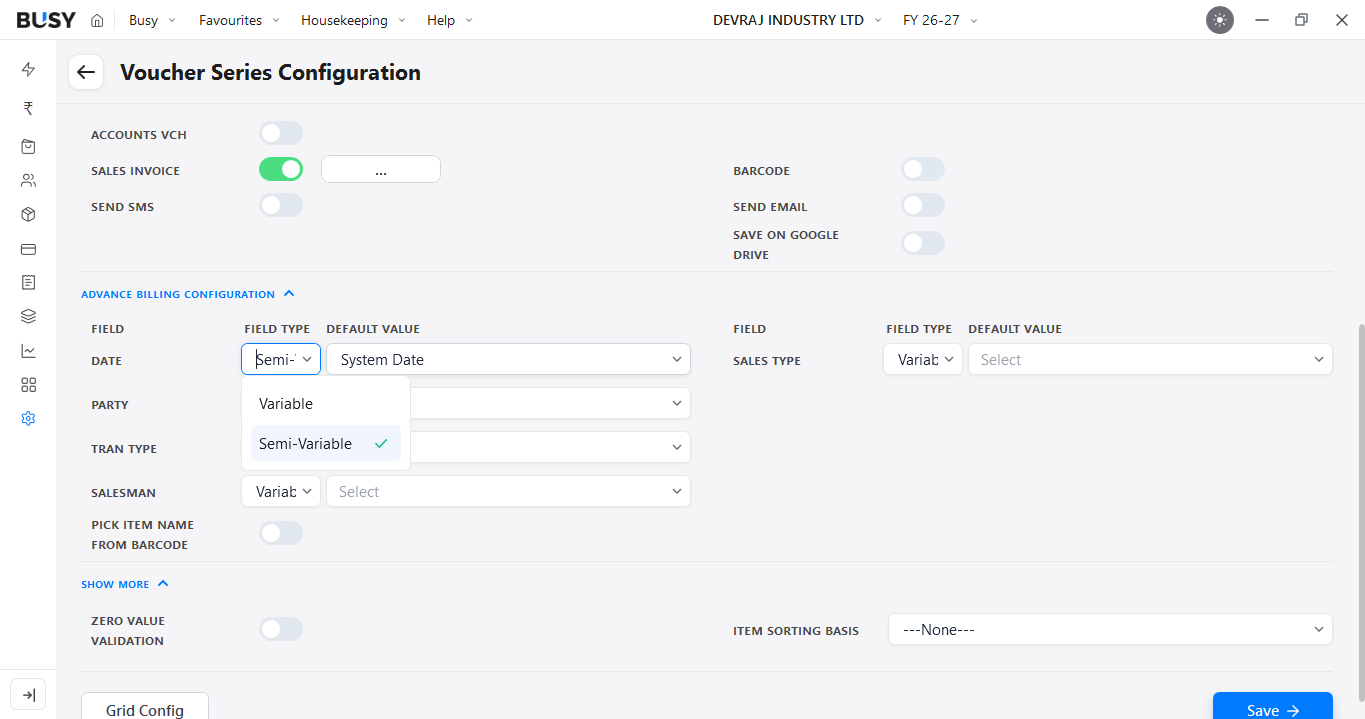
Task: Open the Sales Type field type dropdown
Action: coord(923,359)
